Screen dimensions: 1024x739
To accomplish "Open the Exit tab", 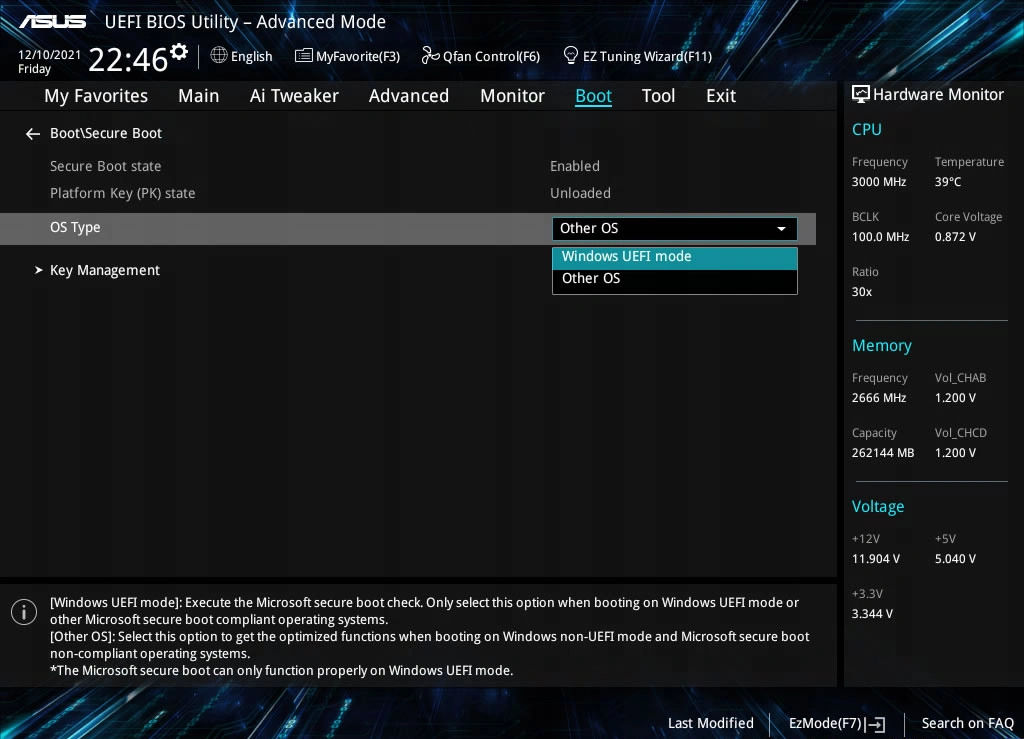I will click(721, 96).
